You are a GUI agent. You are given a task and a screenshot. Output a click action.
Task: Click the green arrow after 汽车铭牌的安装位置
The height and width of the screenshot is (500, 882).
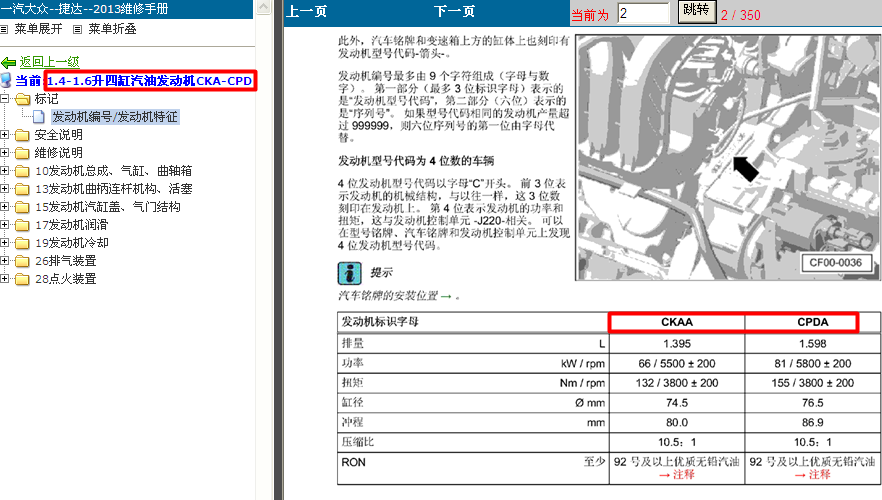[446, 296]
